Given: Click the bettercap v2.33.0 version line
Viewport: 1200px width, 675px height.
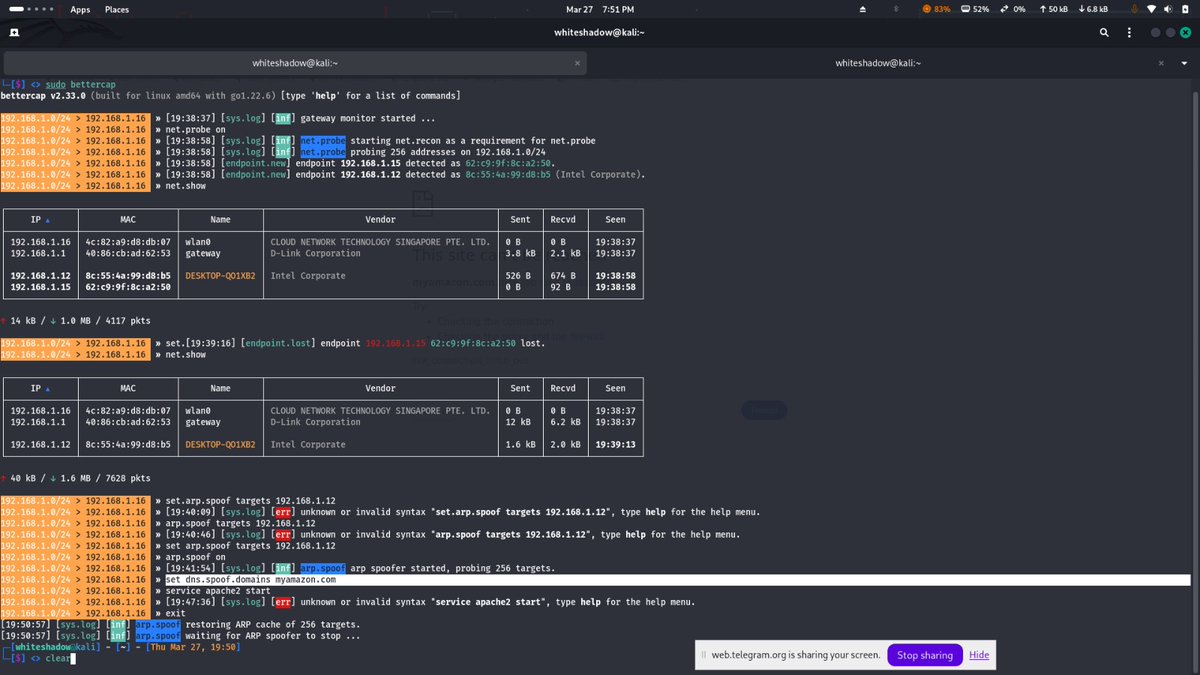Looking at the screenshot, I should click(x=231, y=96).
